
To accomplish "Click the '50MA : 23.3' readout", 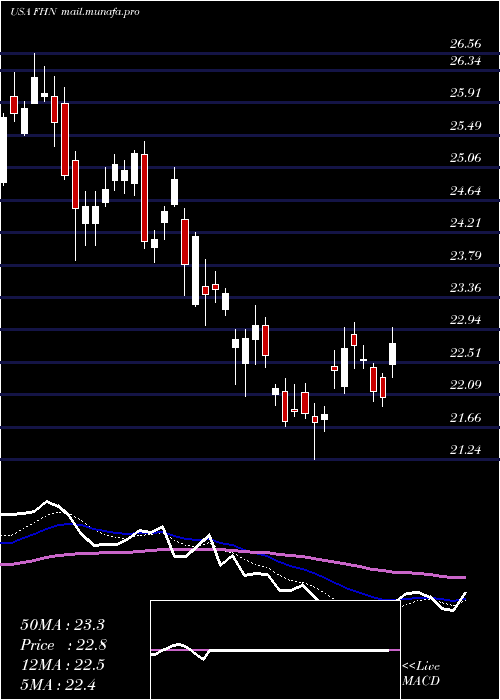I will (x=62, y=625).
